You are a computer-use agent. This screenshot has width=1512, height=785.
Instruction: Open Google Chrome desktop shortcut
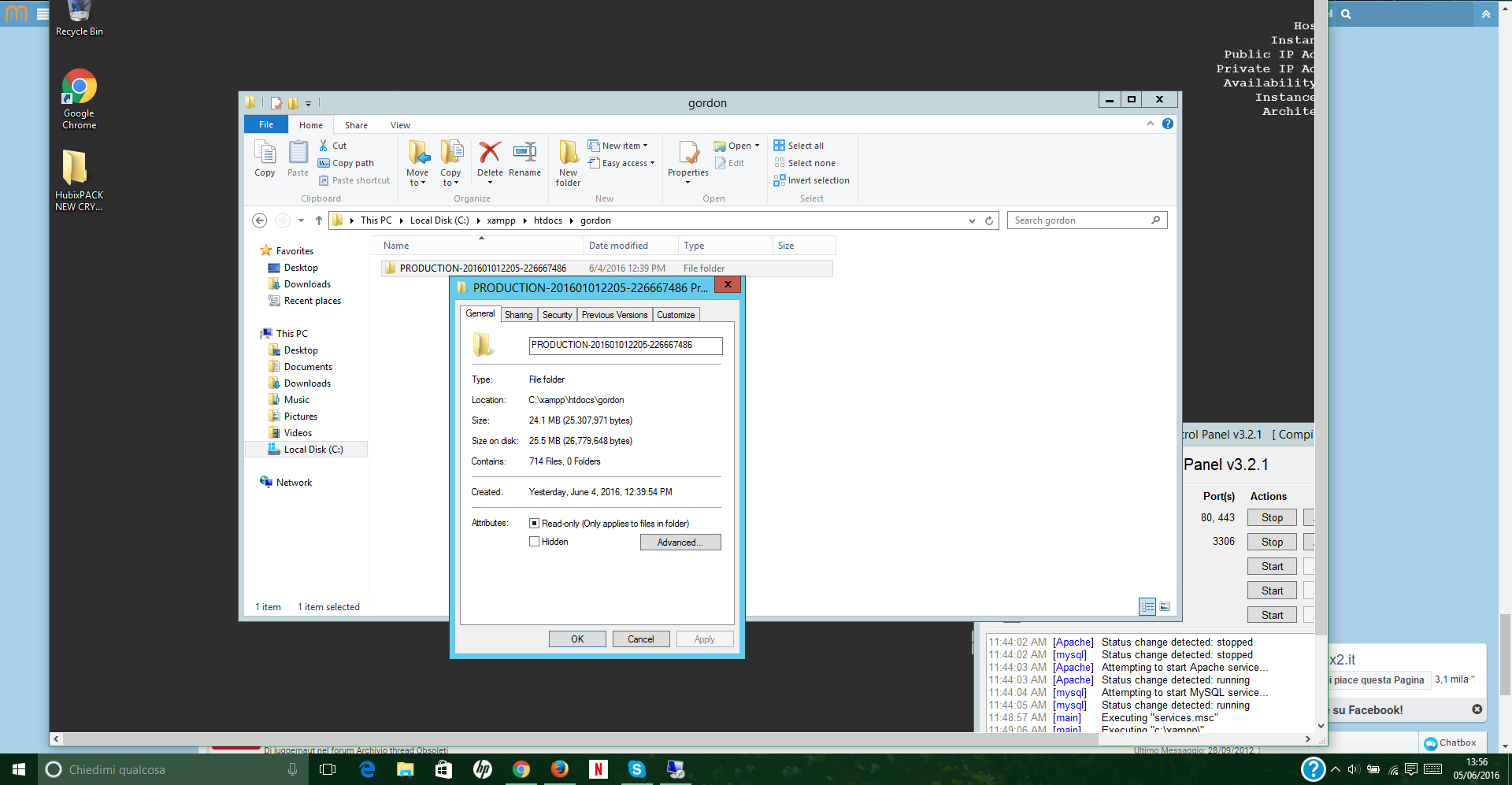click(79, 99)
